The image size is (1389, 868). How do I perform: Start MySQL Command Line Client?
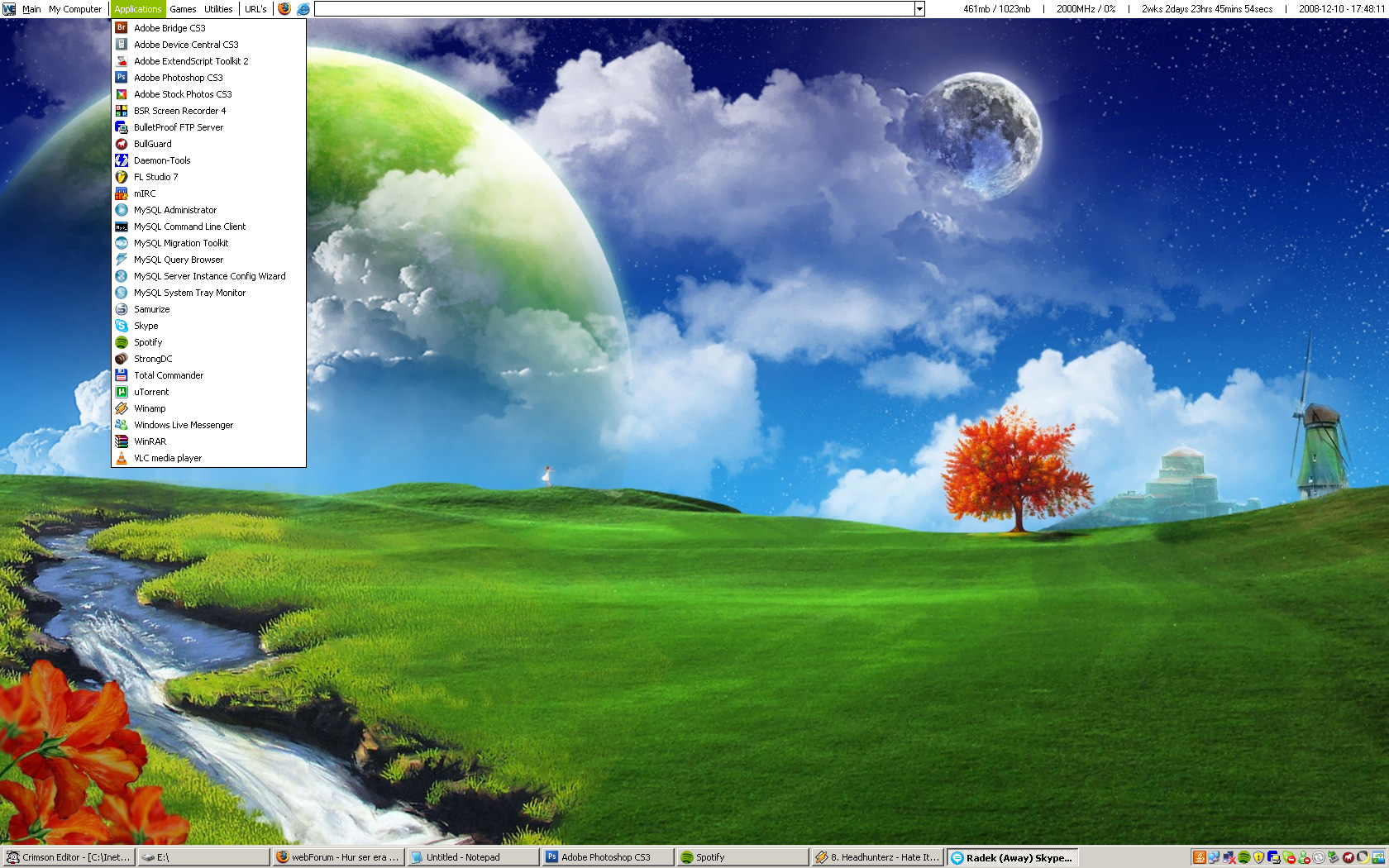pyautogui.click(x=209, y=227)
